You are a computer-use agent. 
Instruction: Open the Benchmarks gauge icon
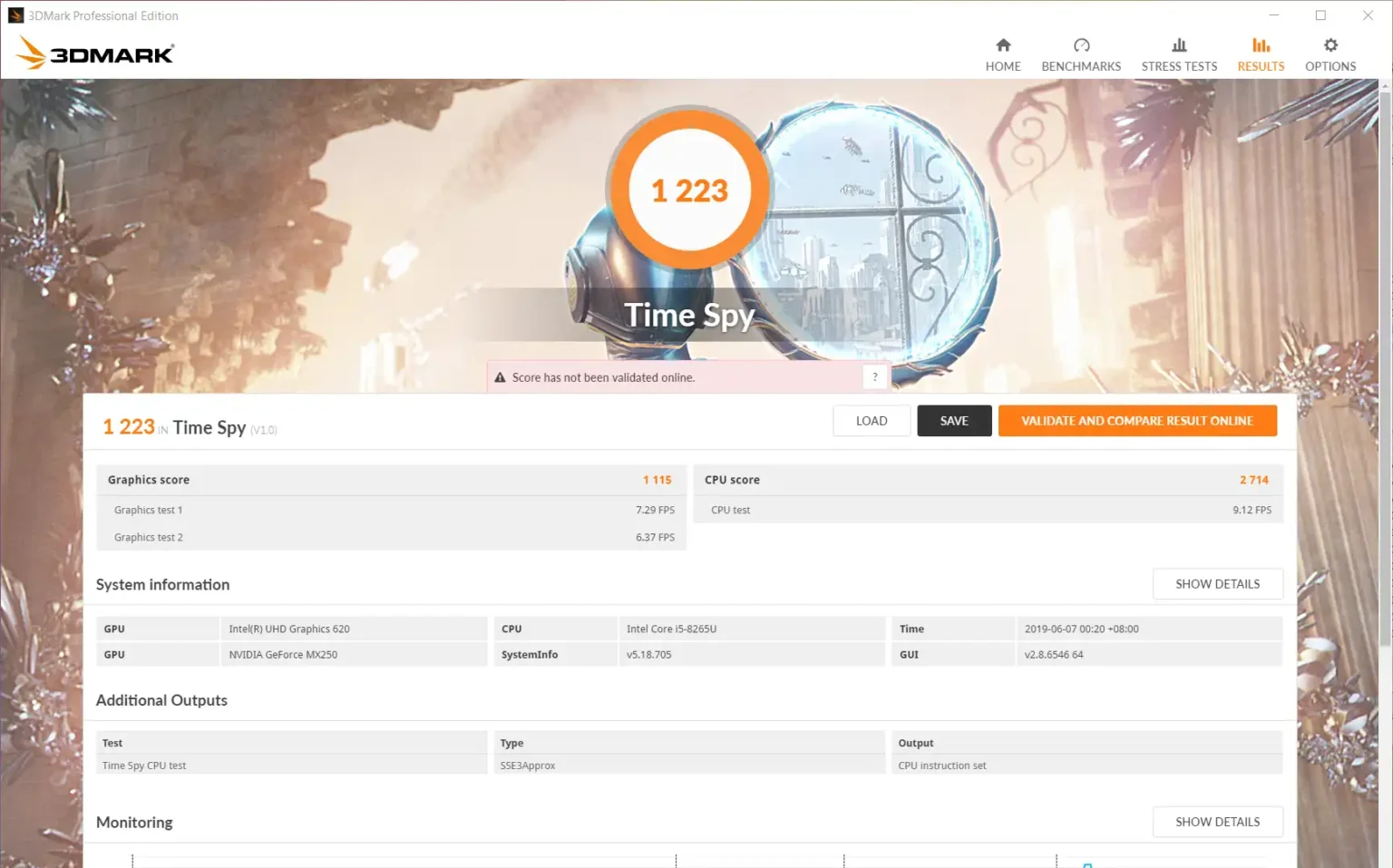[x=1081, y=45]
